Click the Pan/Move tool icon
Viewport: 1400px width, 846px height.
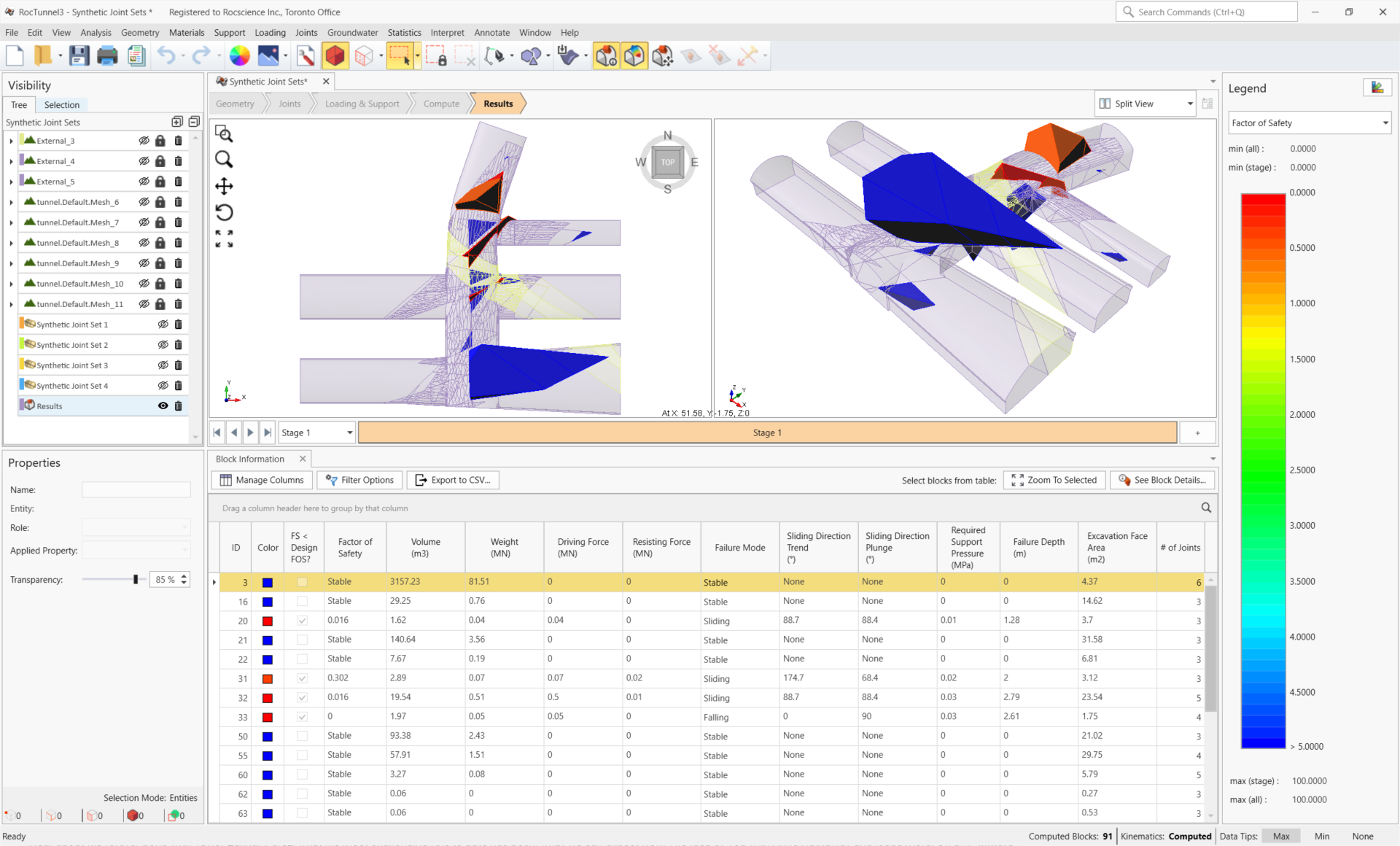click(x=224, y=185)
